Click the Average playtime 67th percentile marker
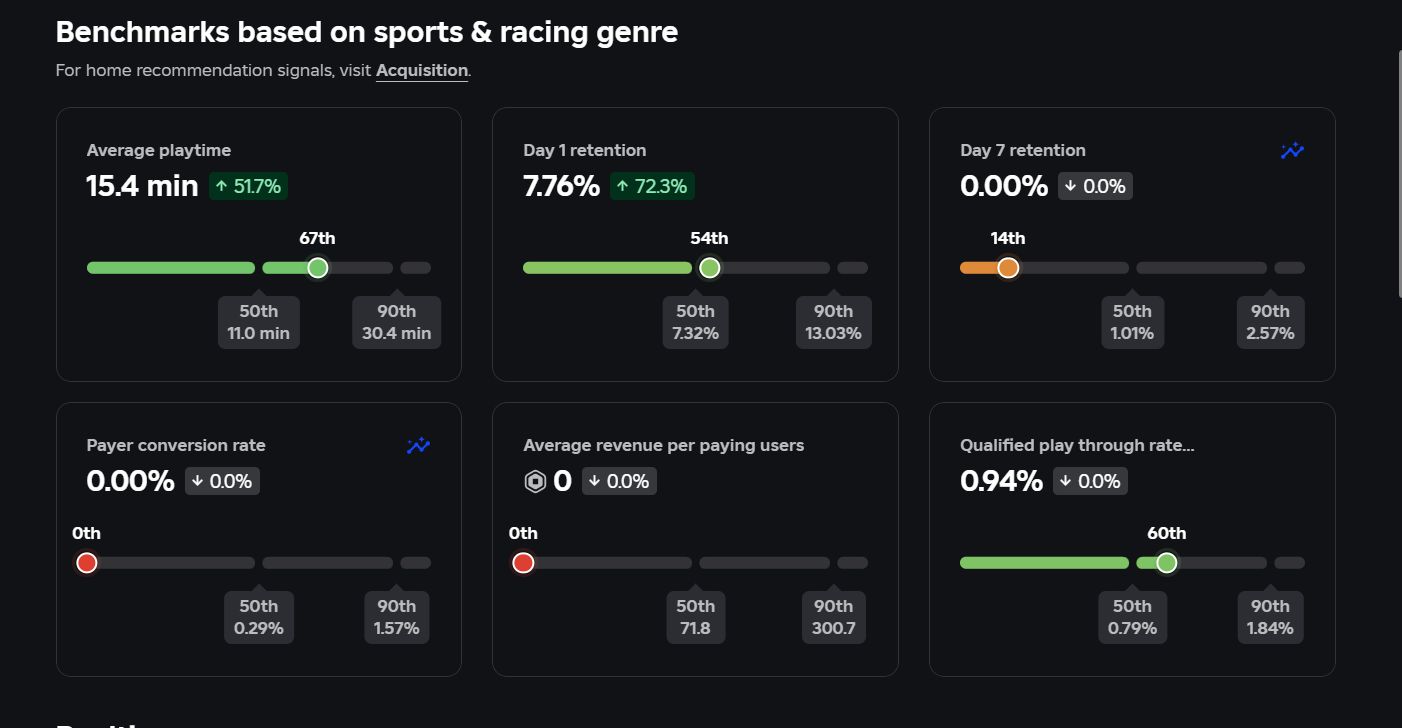Viewport: 1402px width, 728px height. tap(318, 268)
